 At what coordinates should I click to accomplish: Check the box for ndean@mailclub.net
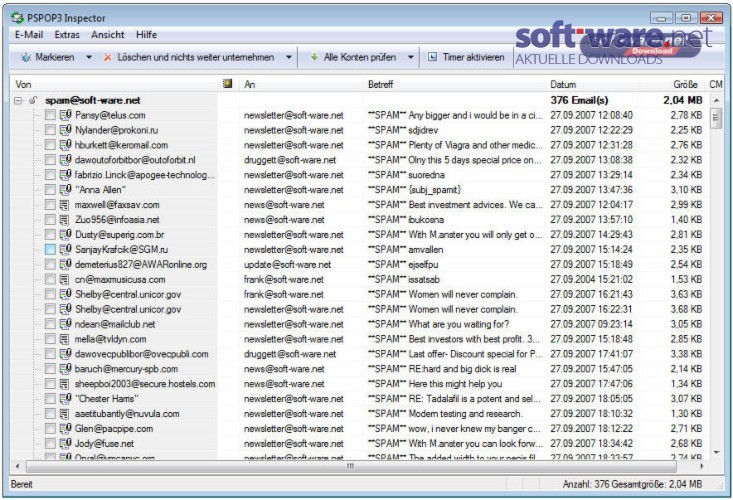pos(50,324)
